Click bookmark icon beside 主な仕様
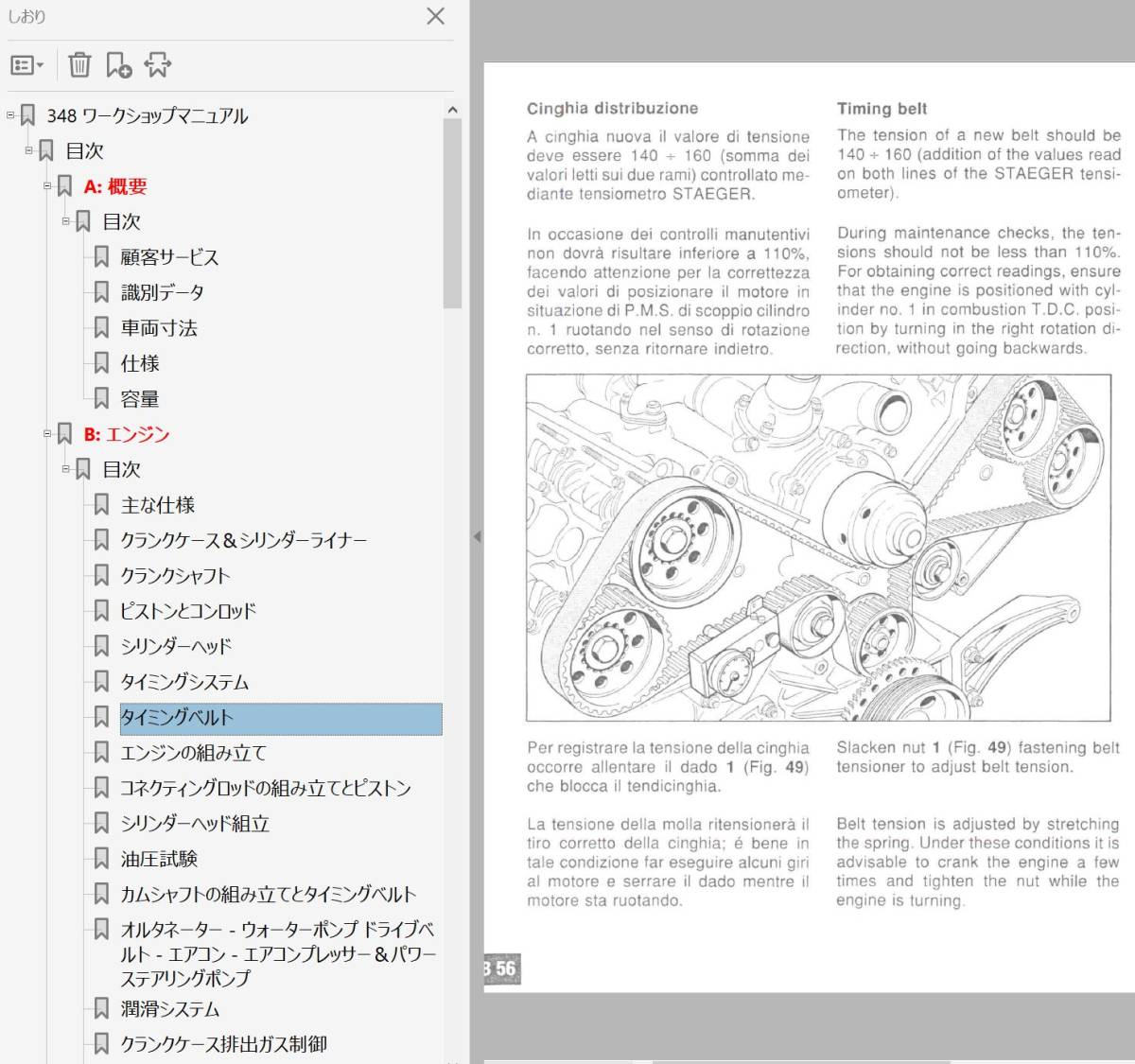The height and width of the screenshot is (1064, 1135). (x=101, y=505)
